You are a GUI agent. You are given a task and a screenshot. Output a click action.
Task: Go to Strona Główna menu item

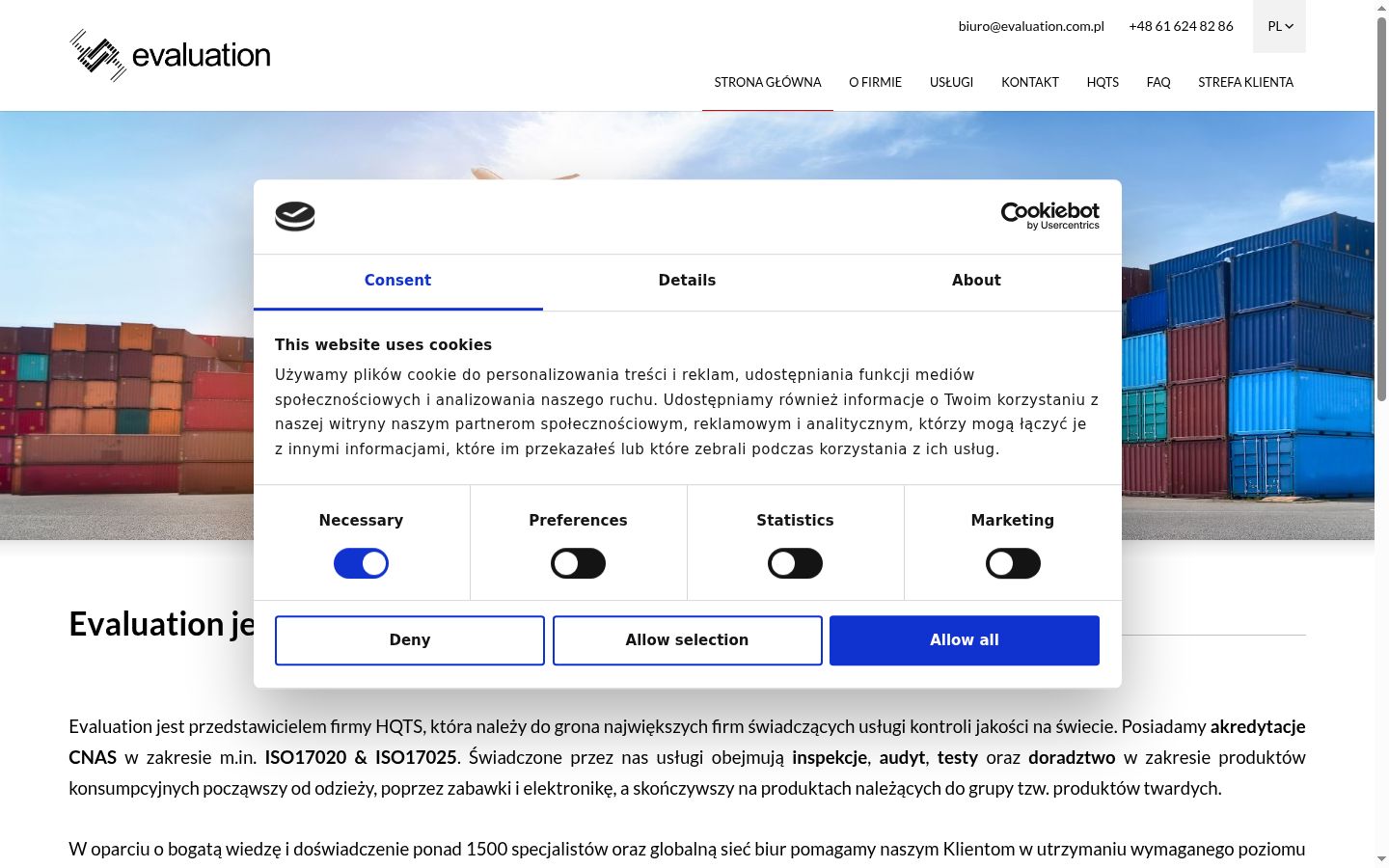pyautogui.click(x=768, y=82)
